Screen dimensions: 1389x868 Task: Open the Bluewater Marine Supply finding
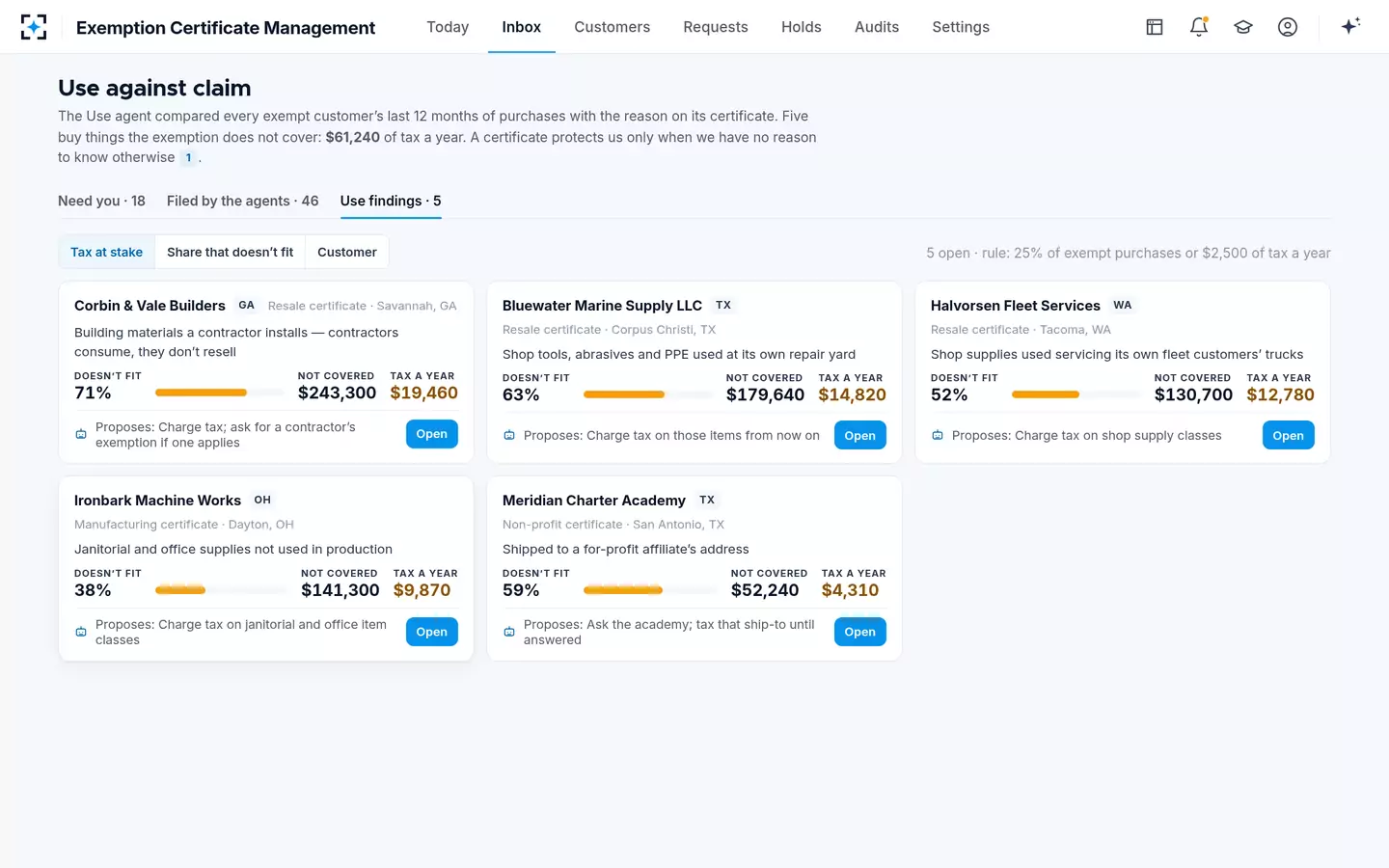pyautogui.click(x=860, y=436)
